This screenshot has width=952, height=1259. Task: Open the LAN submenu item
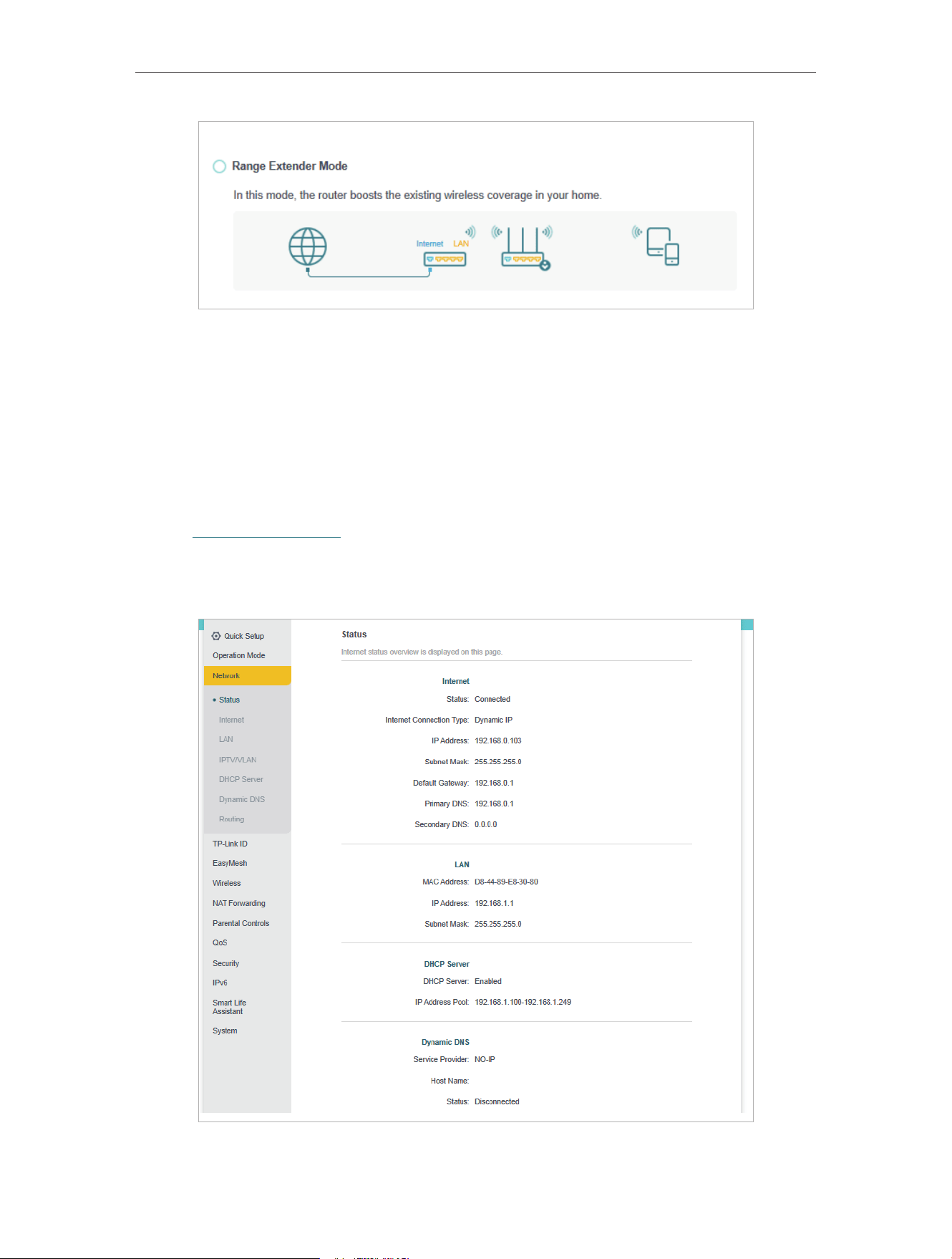pyautogui.click(x=226, y=739)
